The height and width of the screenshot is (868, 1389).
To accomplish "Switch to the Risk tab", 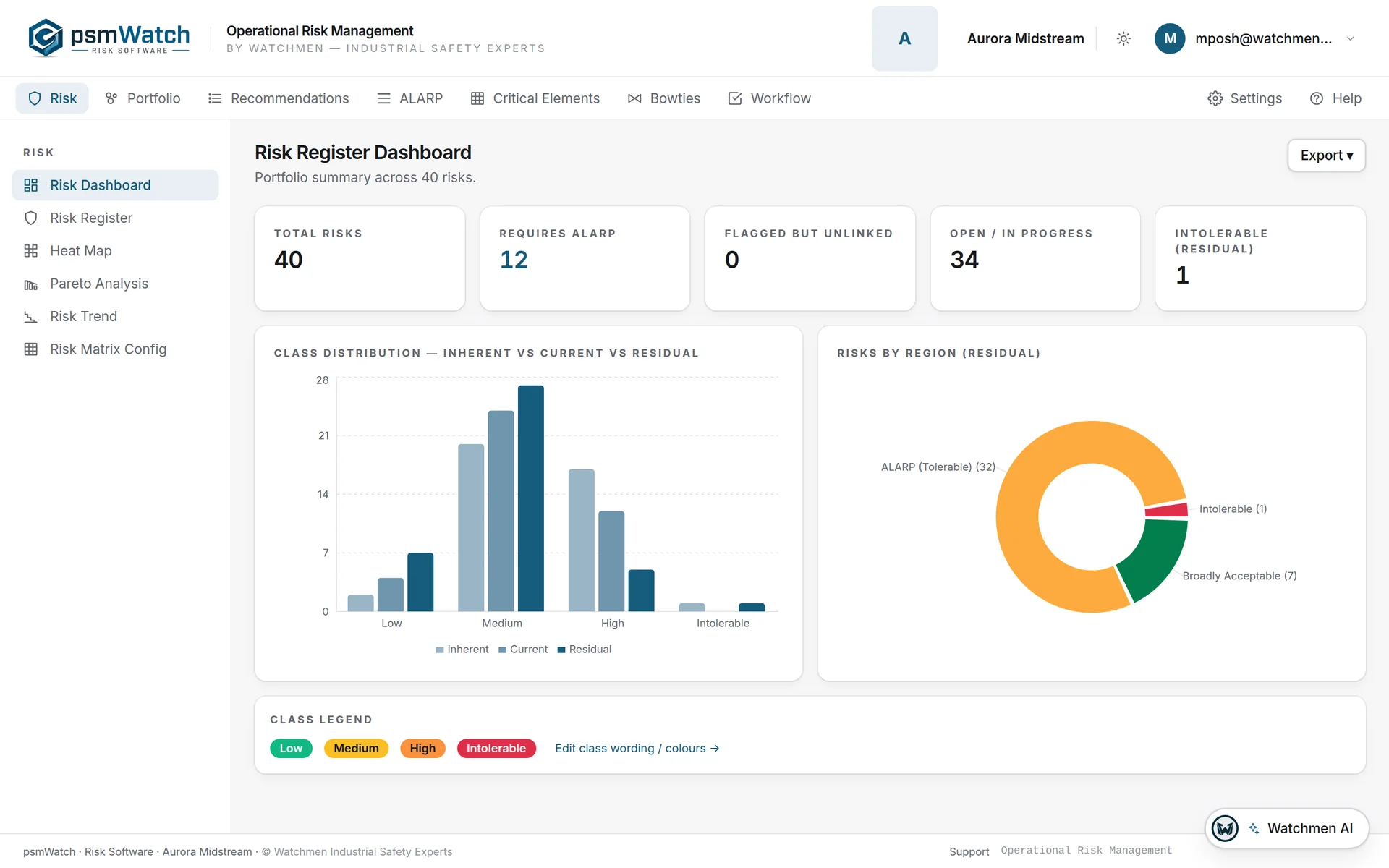I will 52,98.
